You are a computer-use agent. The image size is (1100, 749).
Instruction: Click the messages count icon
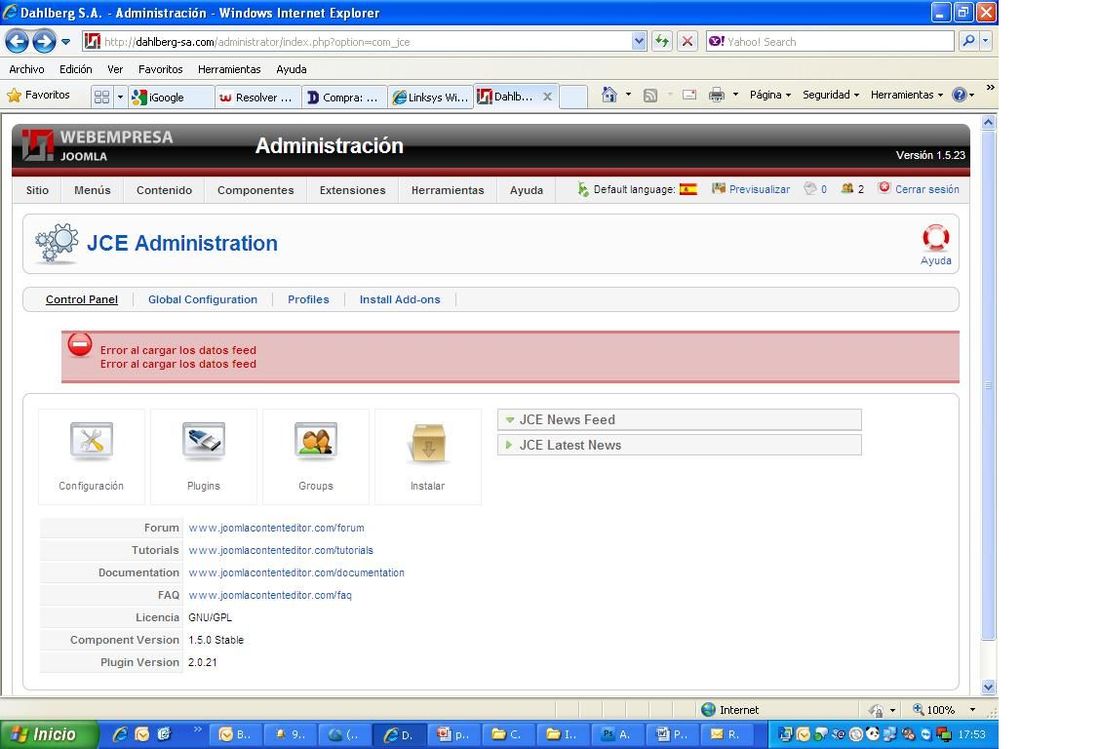coord(810,188)
